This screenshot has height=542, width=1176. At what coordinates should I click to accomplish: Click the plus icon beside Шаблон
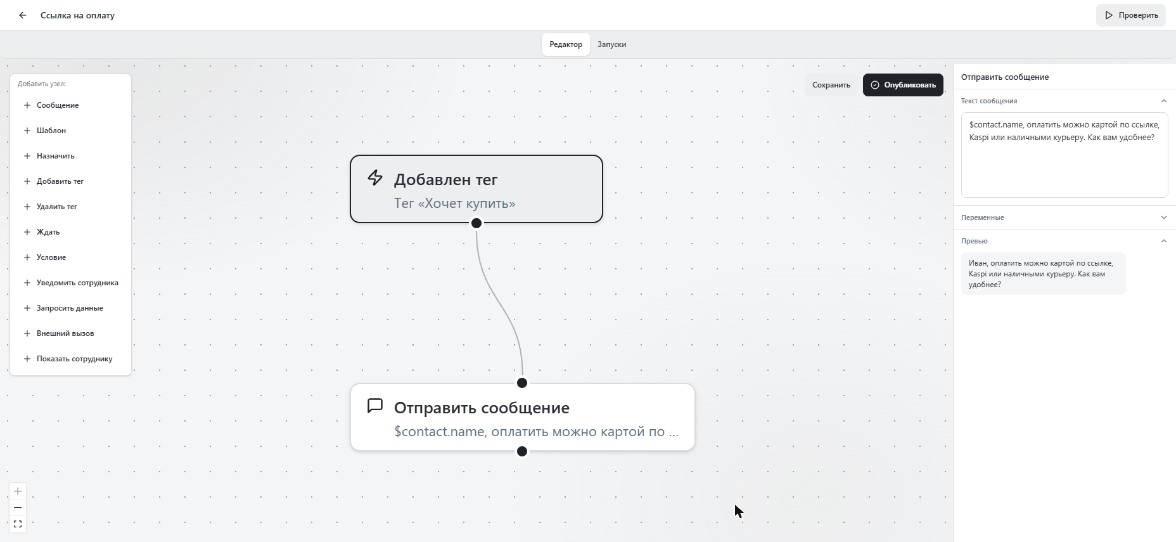point(27,130)
